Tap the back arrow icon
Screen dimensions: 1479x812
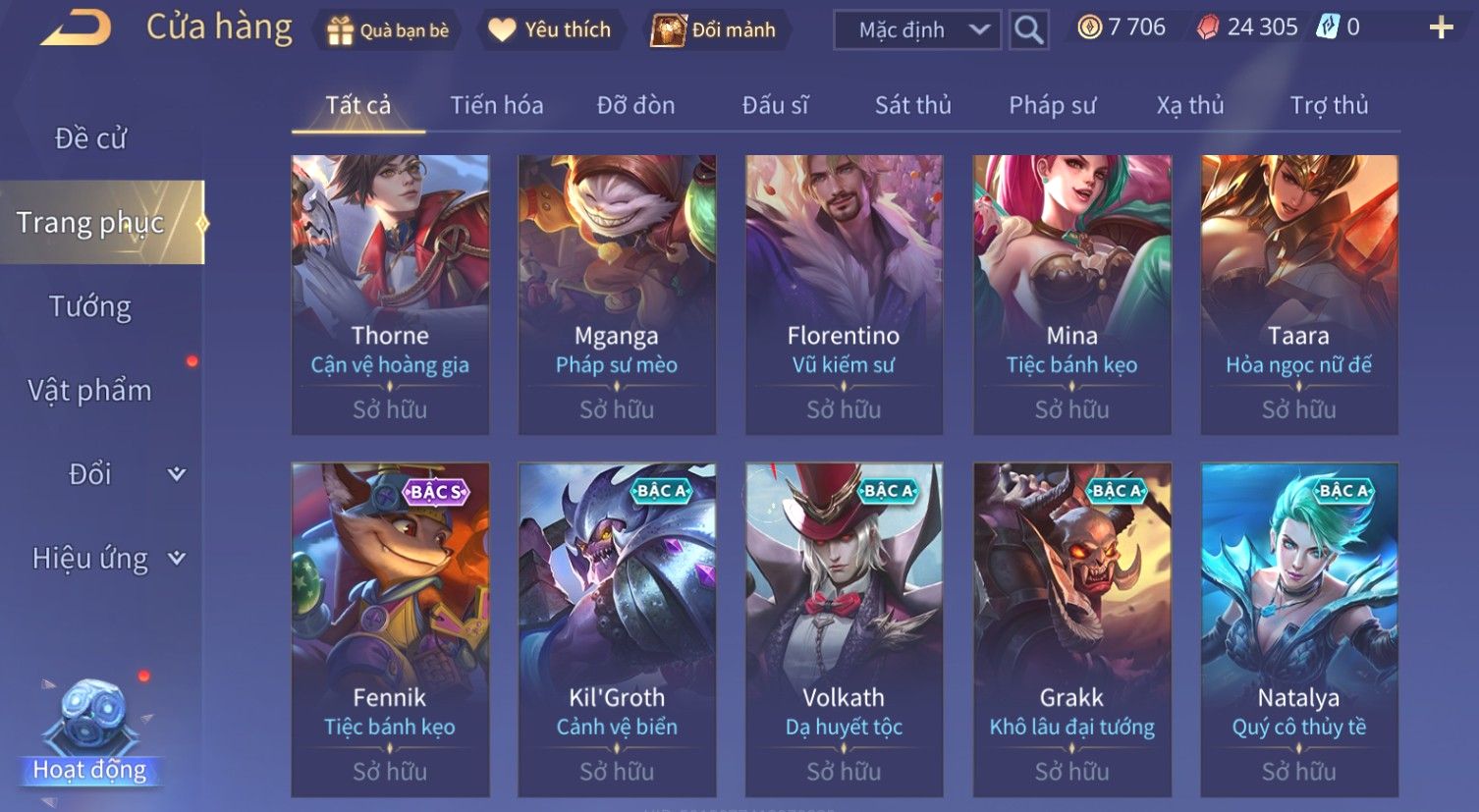tap(77, 28)
